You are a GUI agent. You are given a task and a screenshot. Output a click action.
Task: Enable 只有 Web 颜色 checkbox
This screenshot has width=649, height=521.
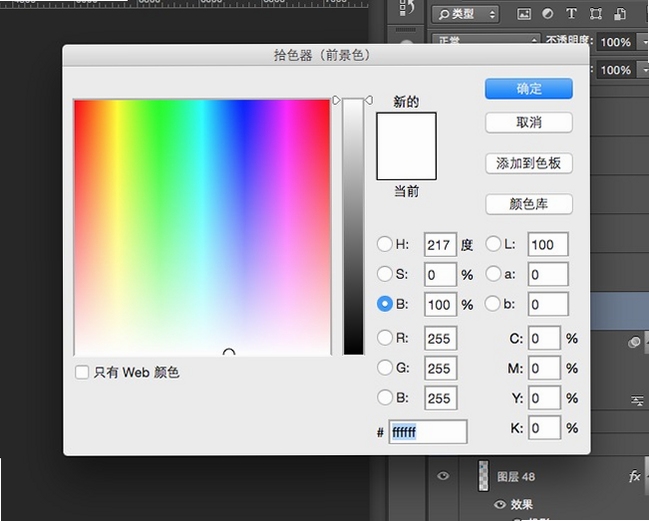coord(82,372)
